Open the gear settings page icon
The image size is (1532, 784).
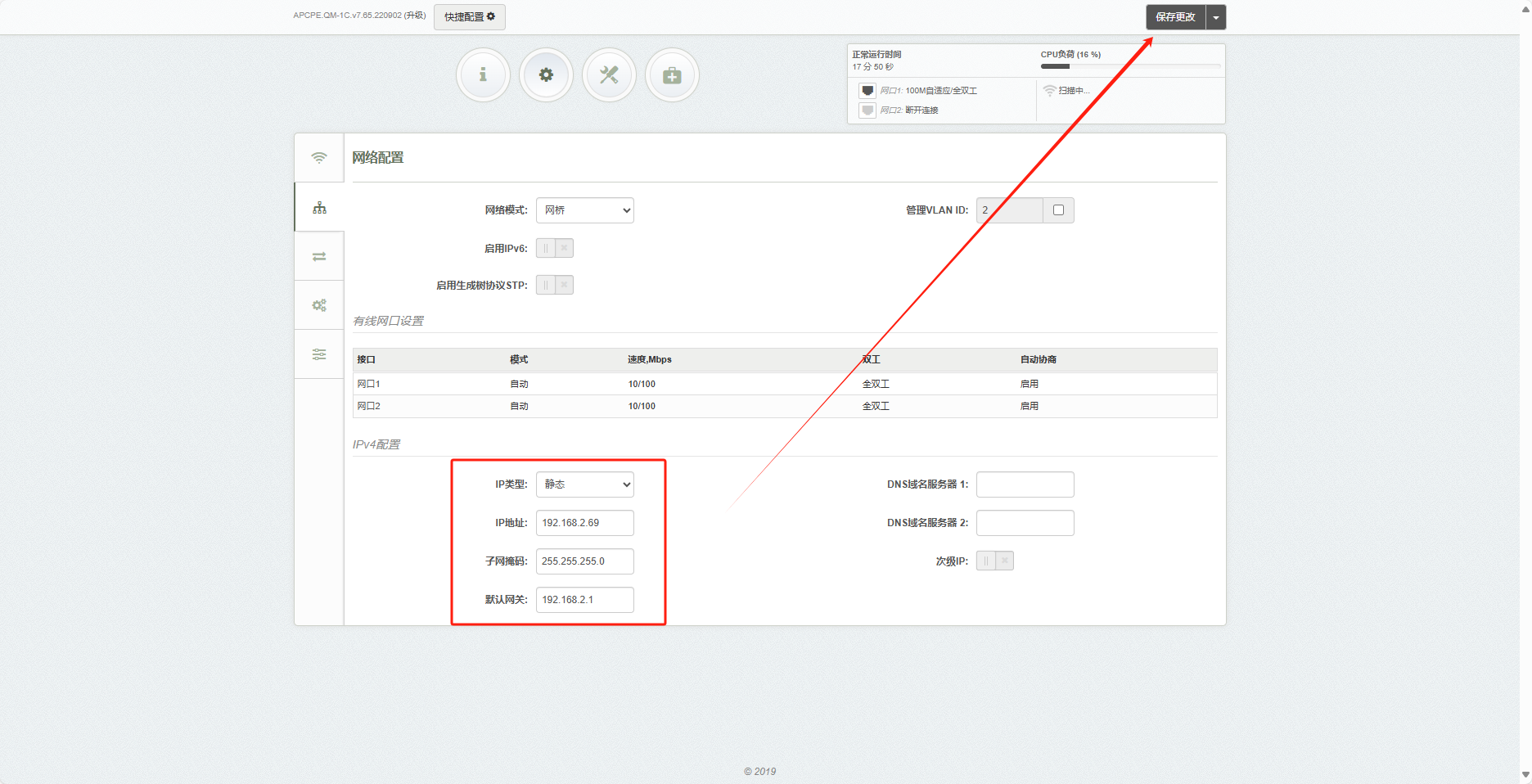pos(546,75)
